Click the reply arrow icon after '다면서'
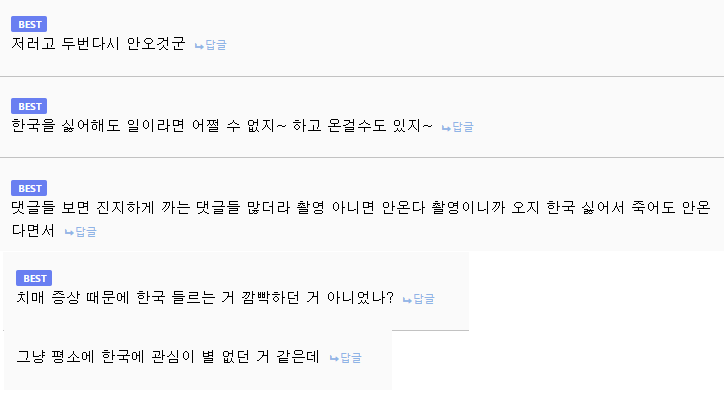 (69, 232)
